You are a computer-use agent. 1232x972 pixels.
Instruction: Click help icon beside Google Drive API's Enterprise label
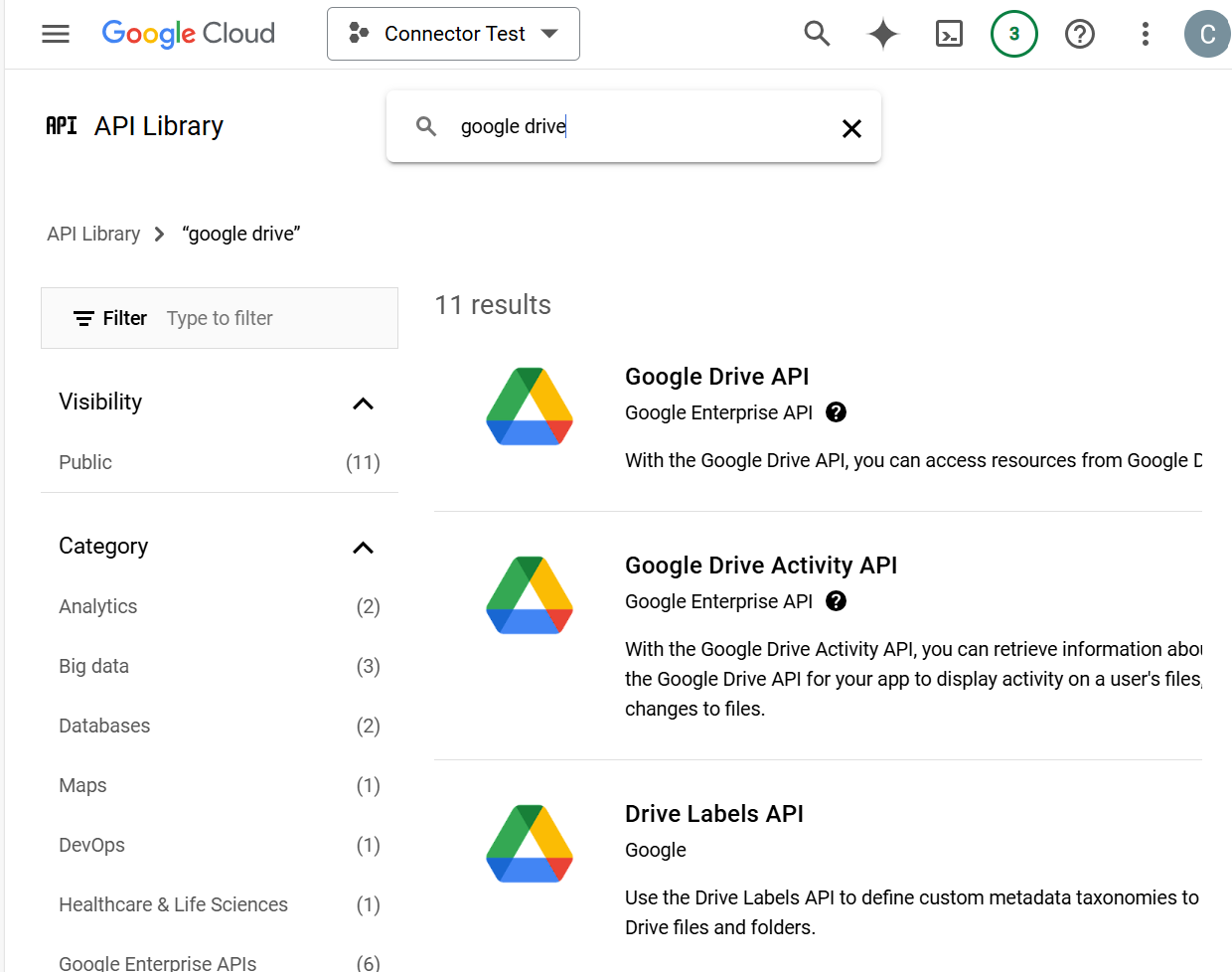(x=837, y=412)
